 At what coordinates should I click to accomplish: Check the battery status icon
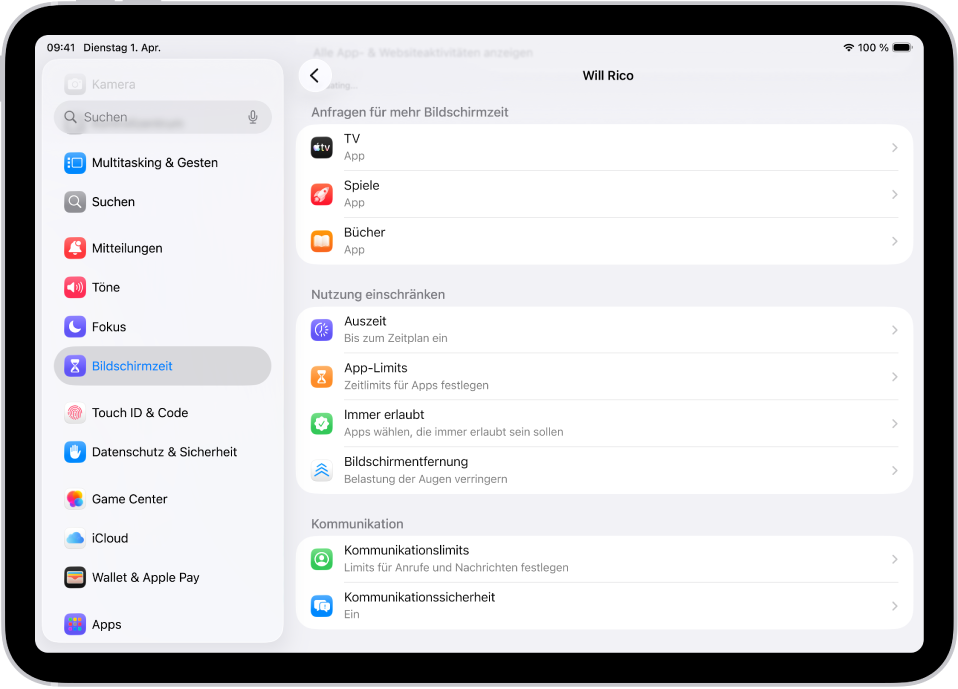(x=902, y=48)
